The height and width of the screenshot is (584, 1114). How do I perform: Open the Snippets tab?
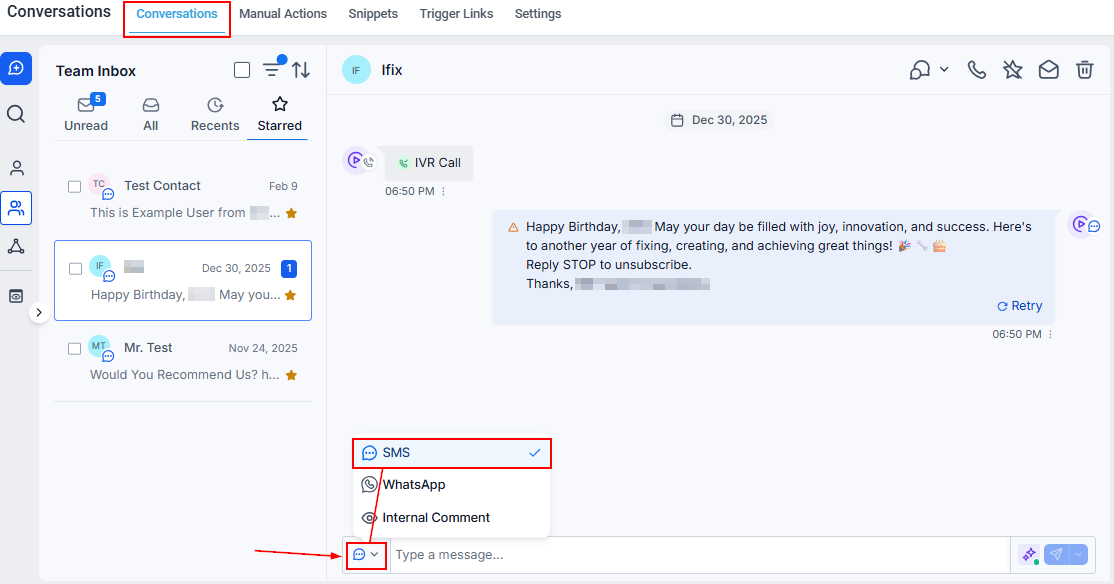(x=373, y=13)
